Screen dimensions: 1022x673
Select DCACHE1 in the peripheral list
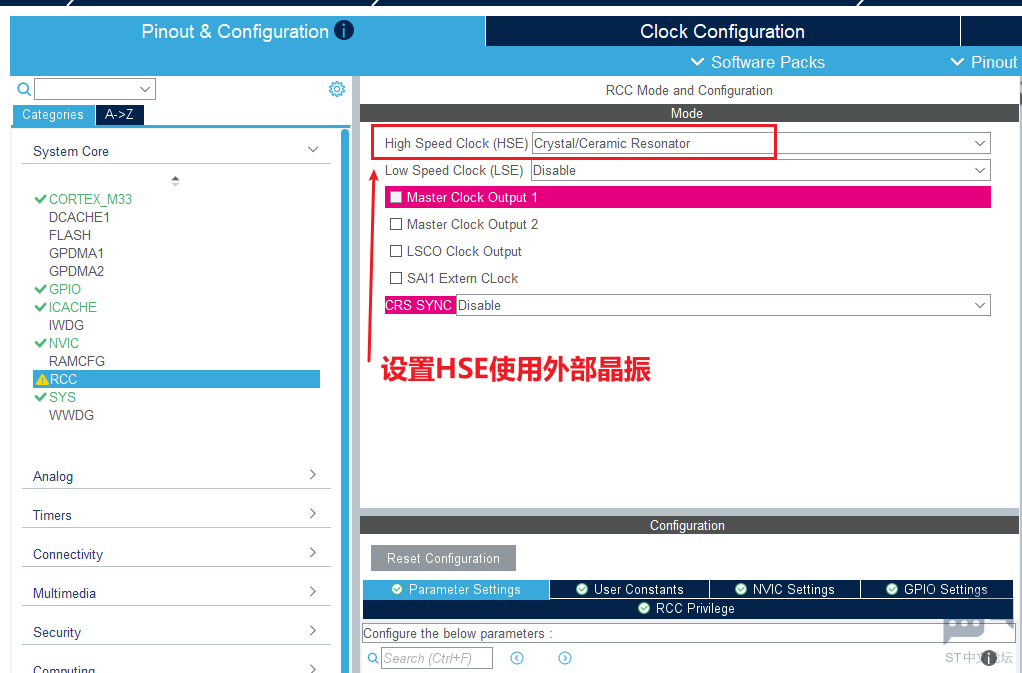click(x=79, y=217)
